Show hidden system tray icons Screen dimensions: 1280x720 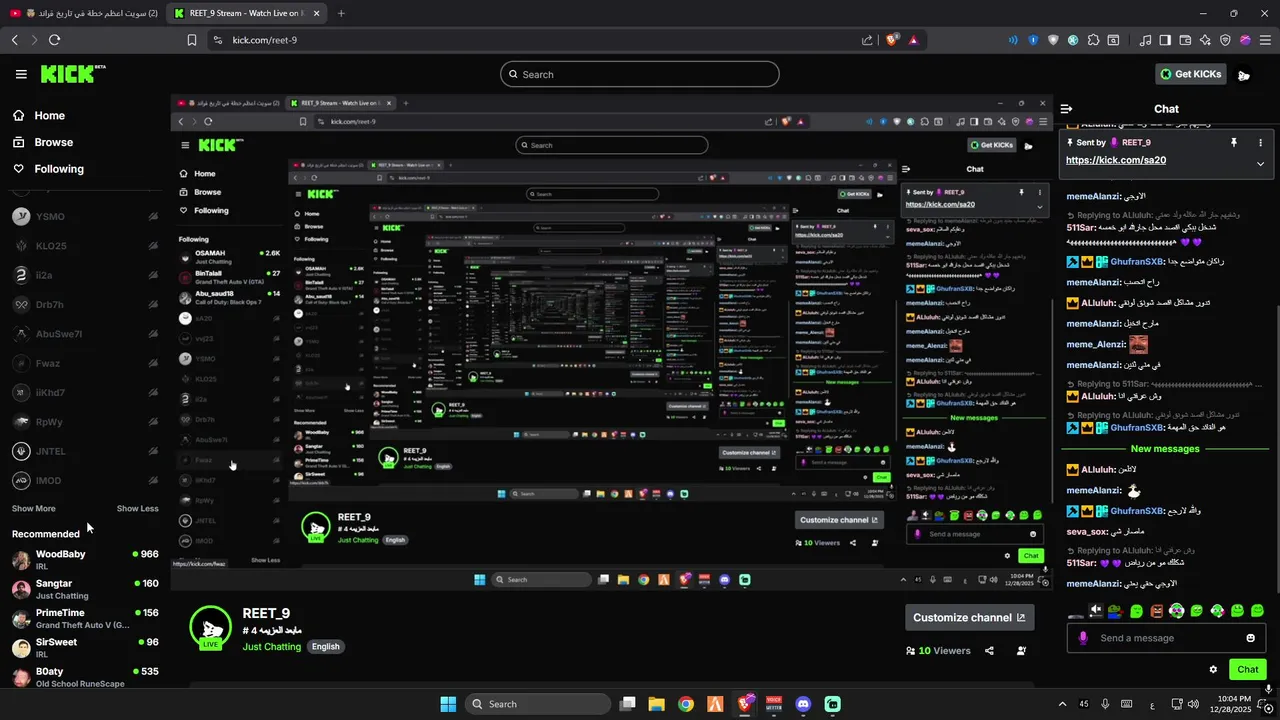pyautogui.click(x=1062, y=704)
